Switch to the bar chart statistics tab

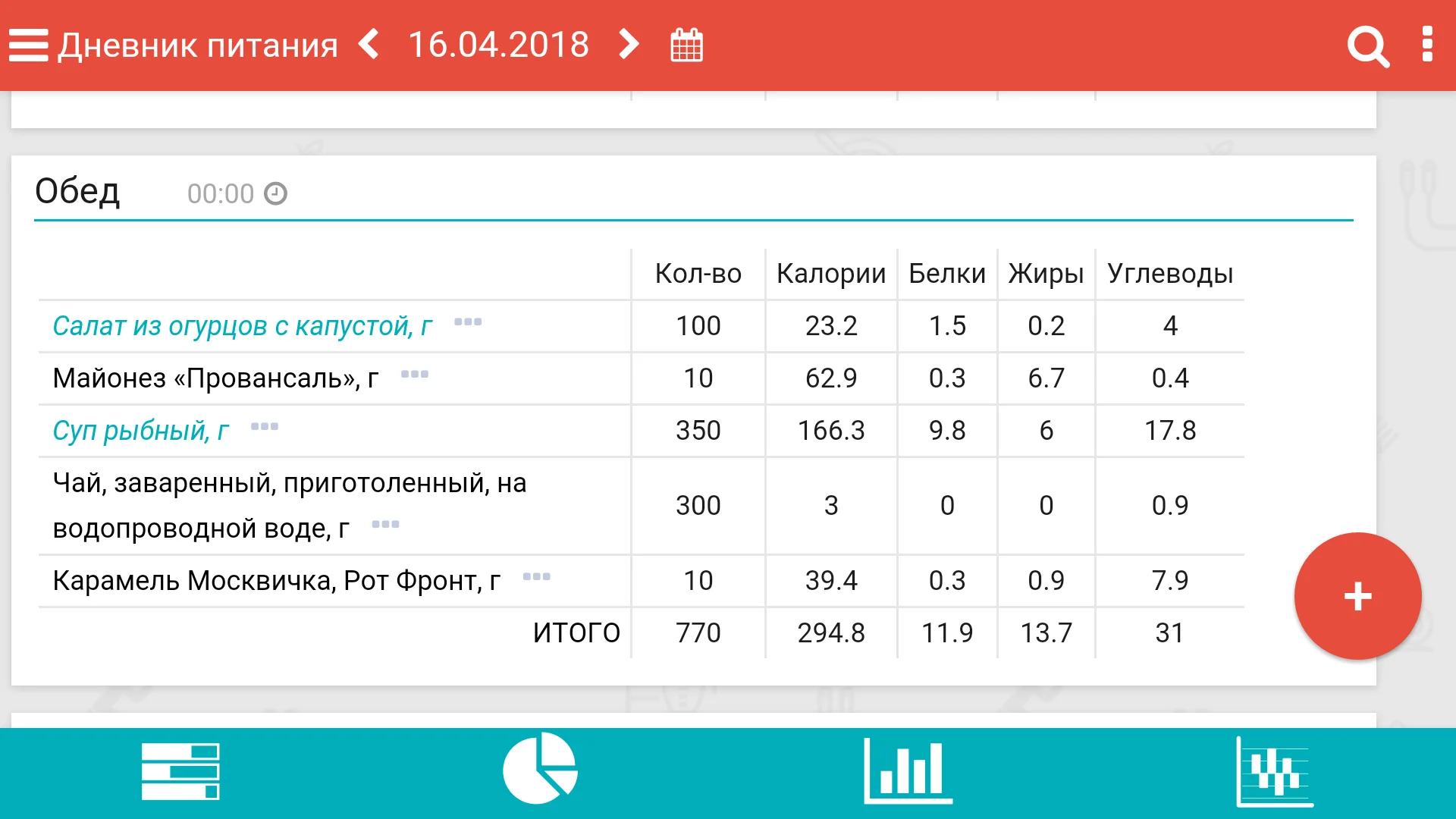coord(908,771)
